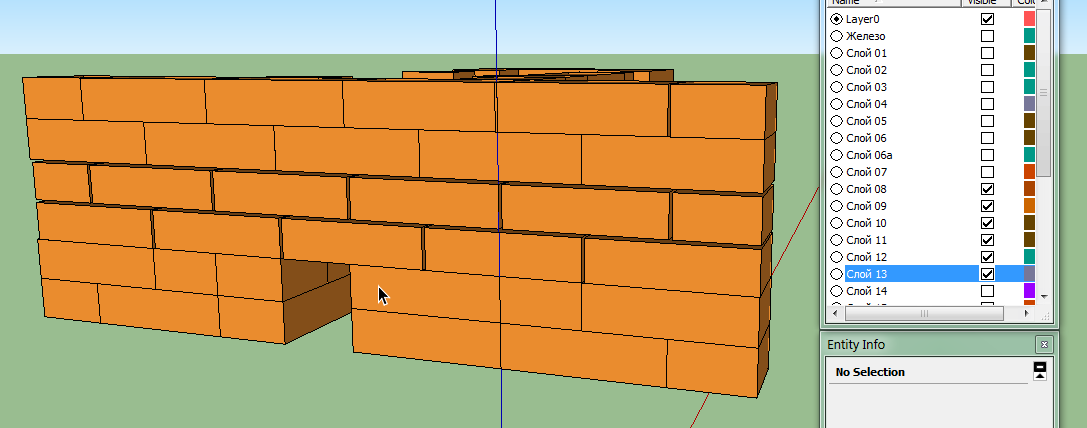
Task: Set Слой 01 as current layer
Action: 836,53
